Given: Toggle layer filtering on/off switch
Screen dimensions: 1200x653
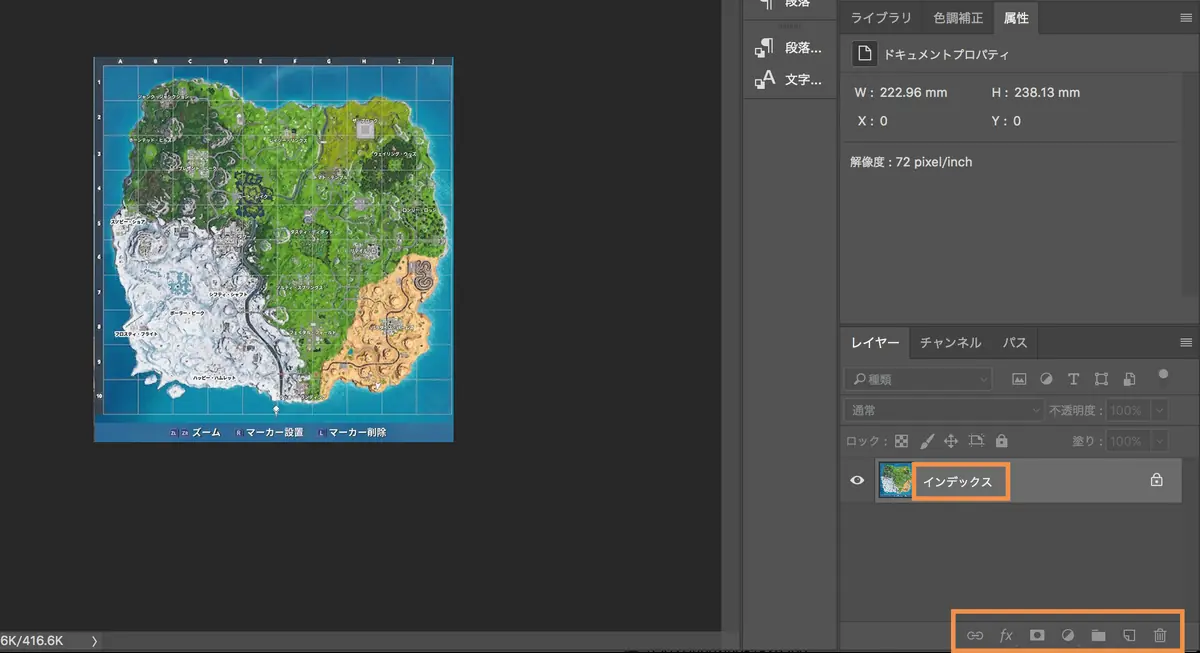Looking at the screenshot, I should 1162,376.
